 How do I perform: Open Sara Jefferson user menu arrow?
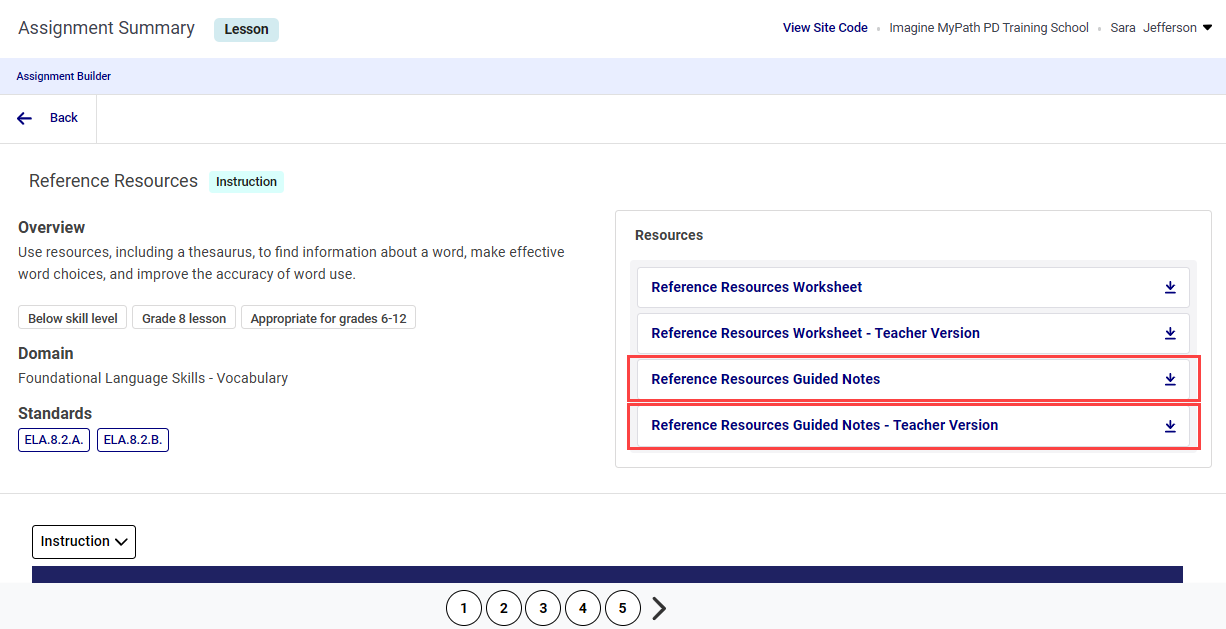click(1207, 28)
